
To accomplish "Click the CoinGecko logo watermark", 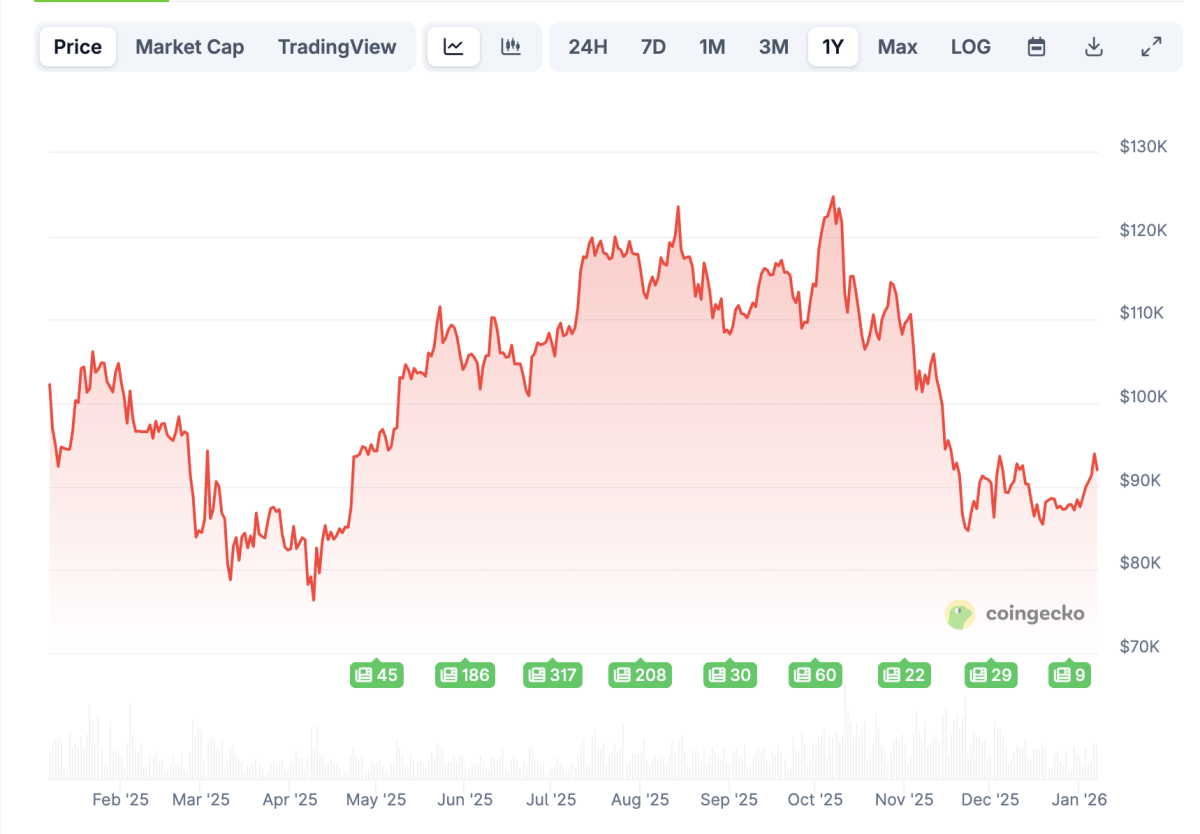I will [1015, 615].
